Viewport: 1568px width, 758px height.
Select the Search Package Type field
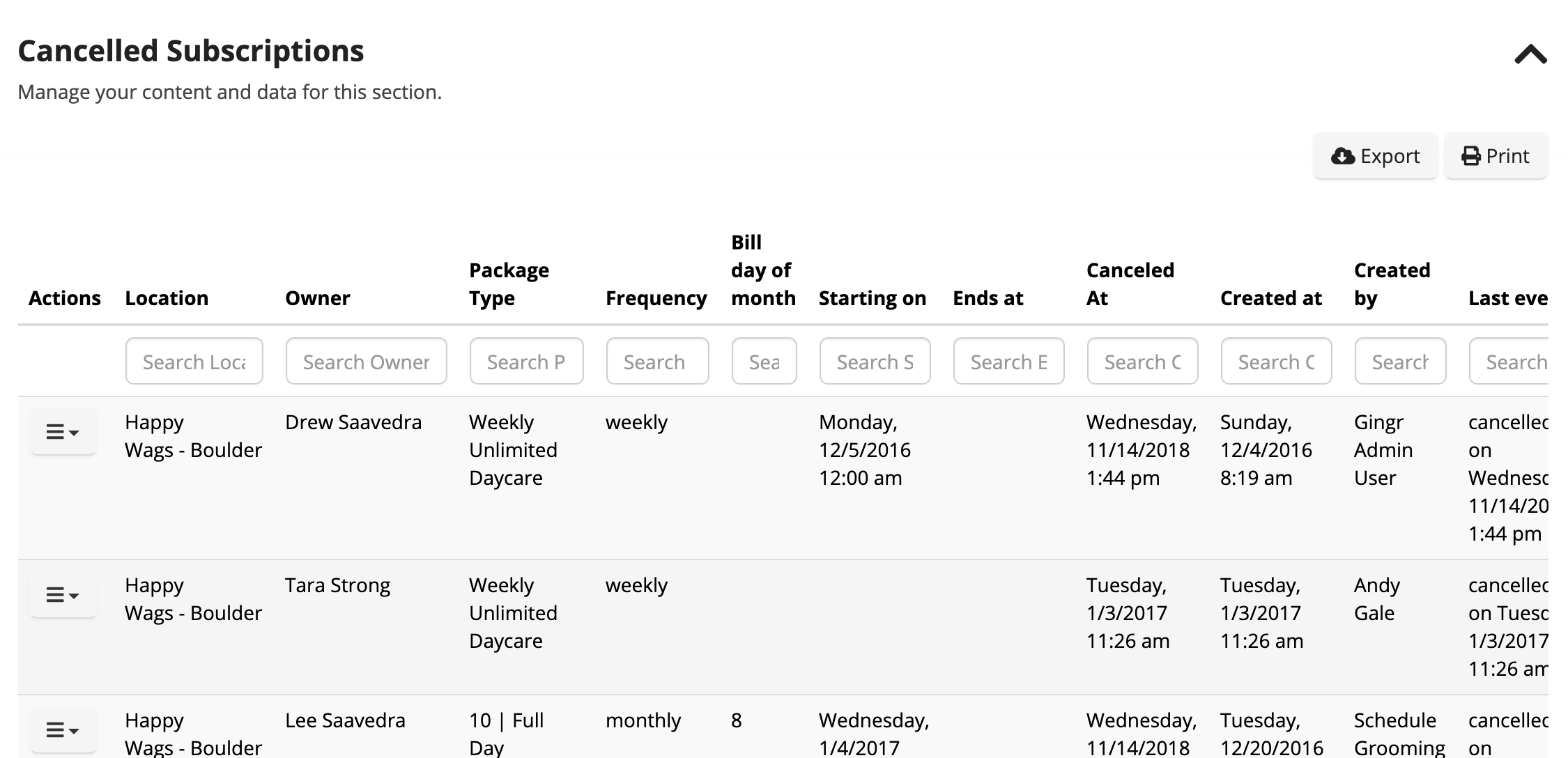tap(526, 361)
